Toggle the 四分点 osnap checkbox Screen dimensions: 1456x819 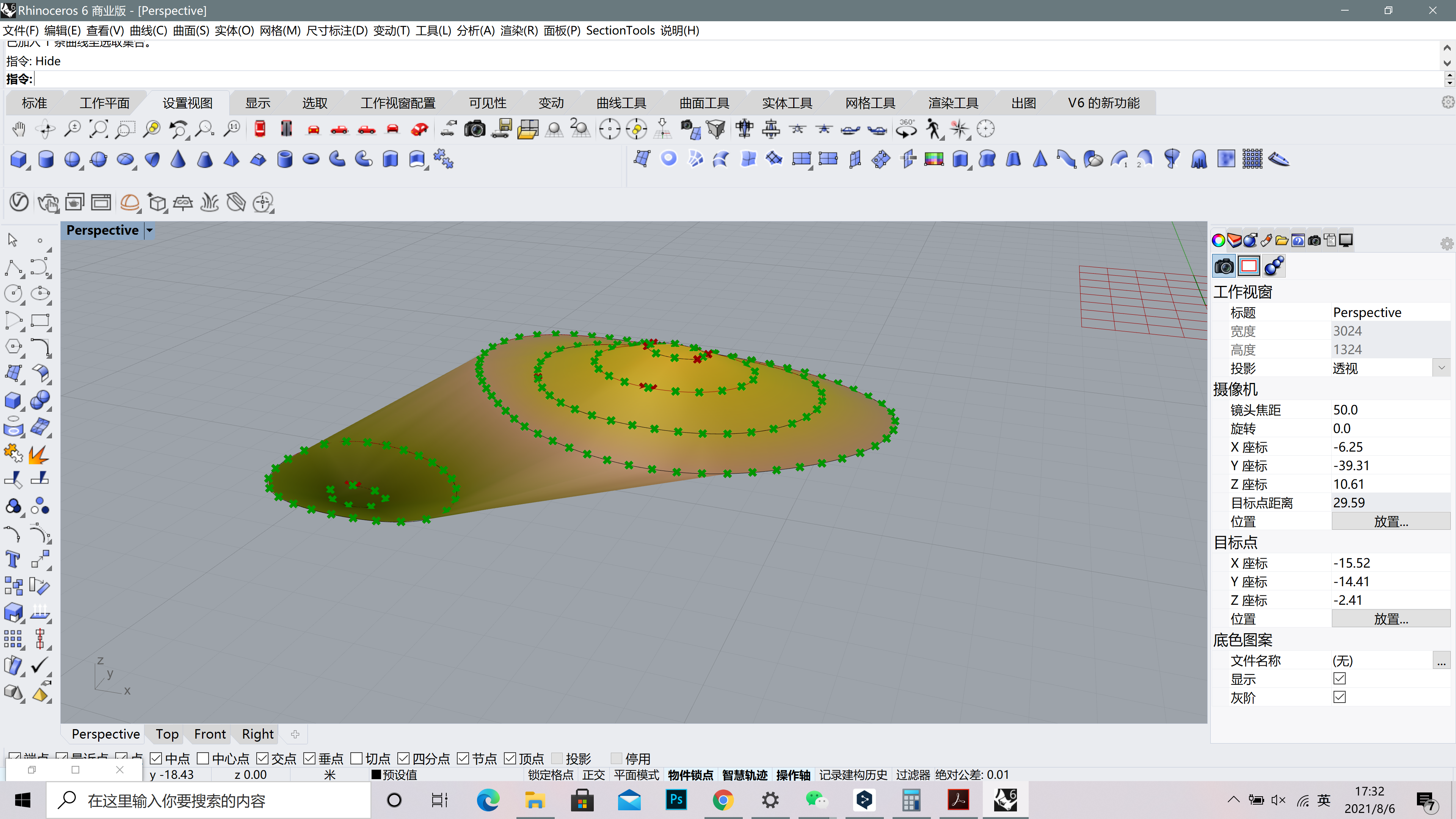tap(403, 758)
